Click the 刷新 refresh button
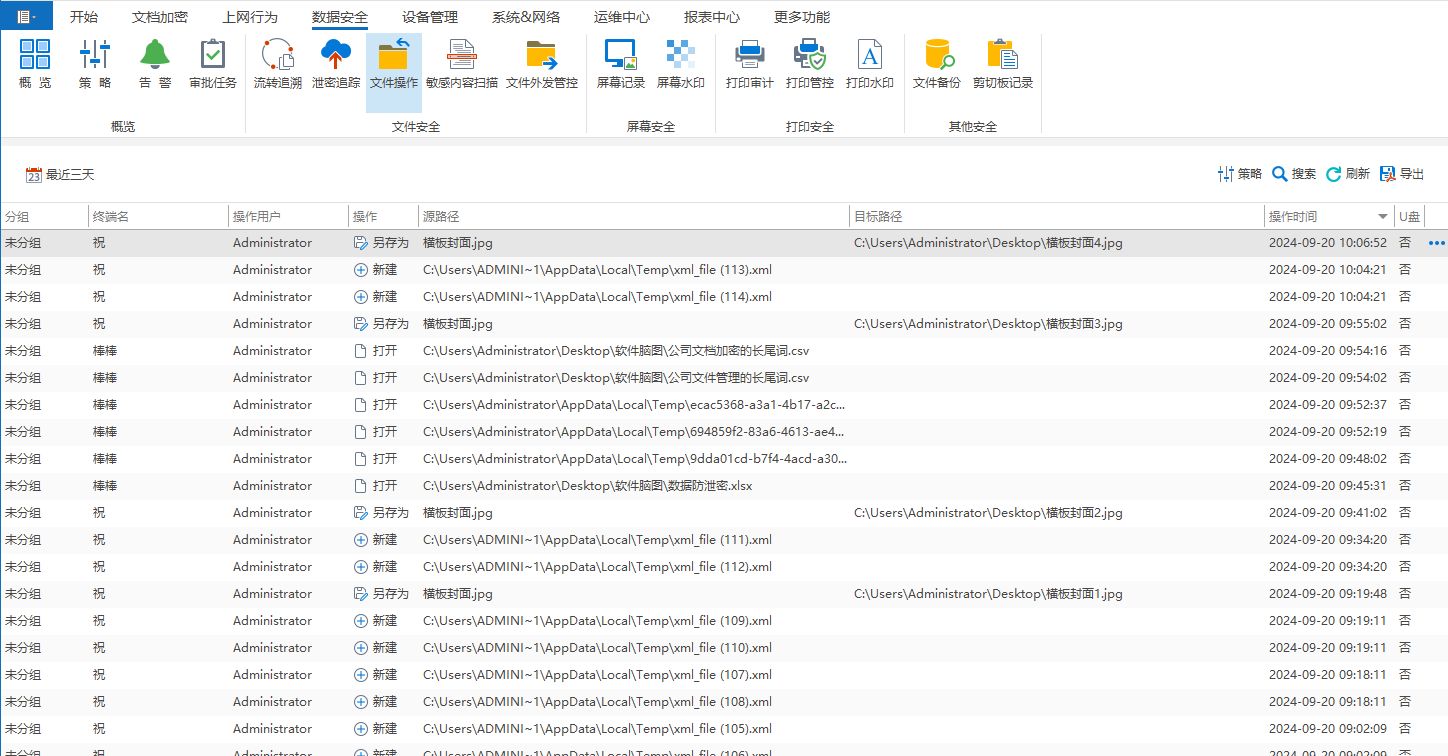 (x=1348, y=174)
